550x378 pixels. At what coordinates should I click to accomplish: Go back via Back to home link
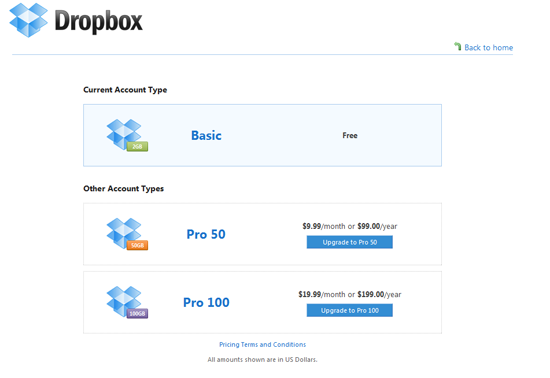(x=488, y=47)
